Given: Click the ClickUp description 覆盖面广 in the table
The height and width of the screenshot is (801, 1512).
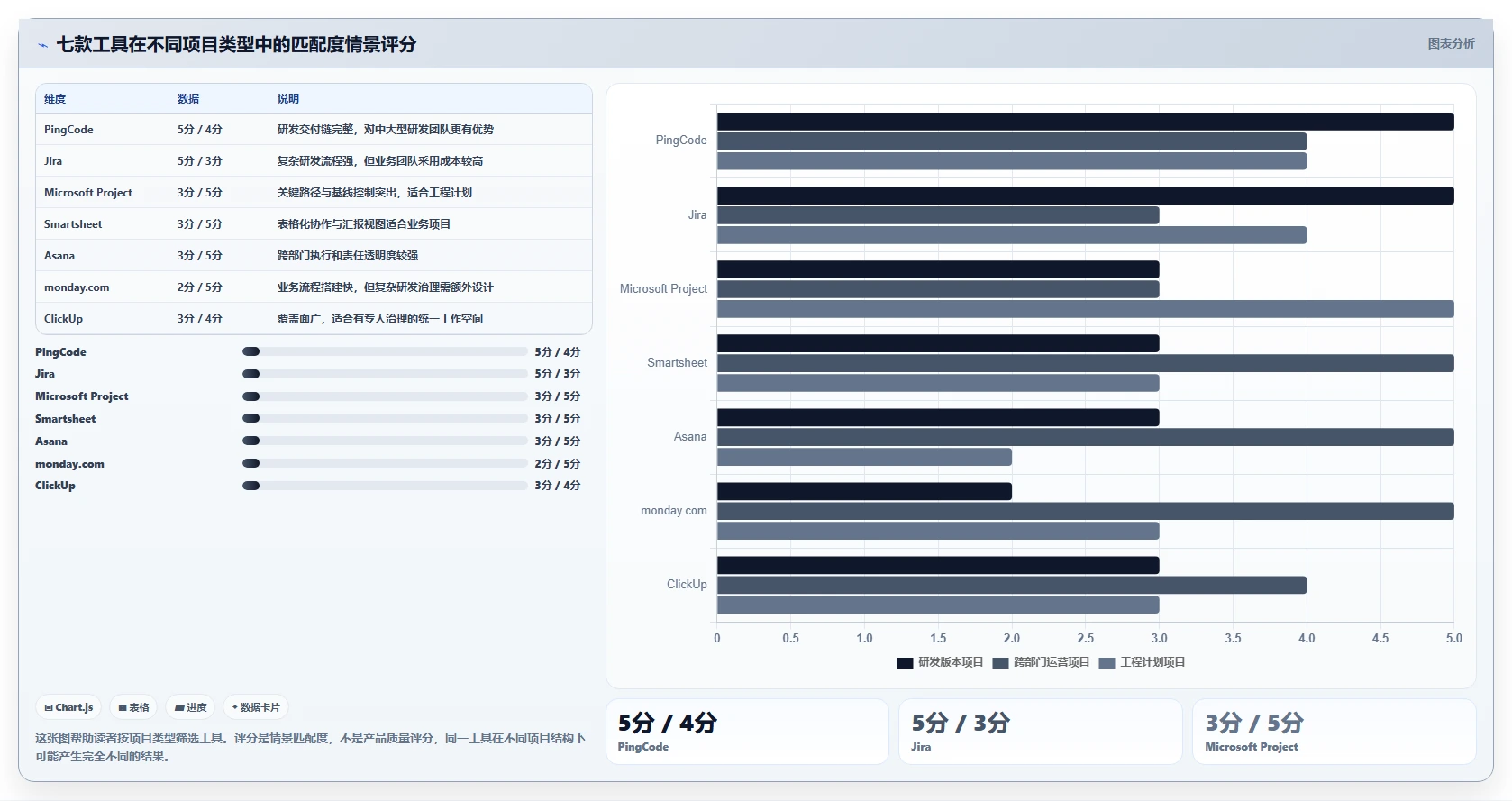Looking at the screenshot, I should coord(380,319).
